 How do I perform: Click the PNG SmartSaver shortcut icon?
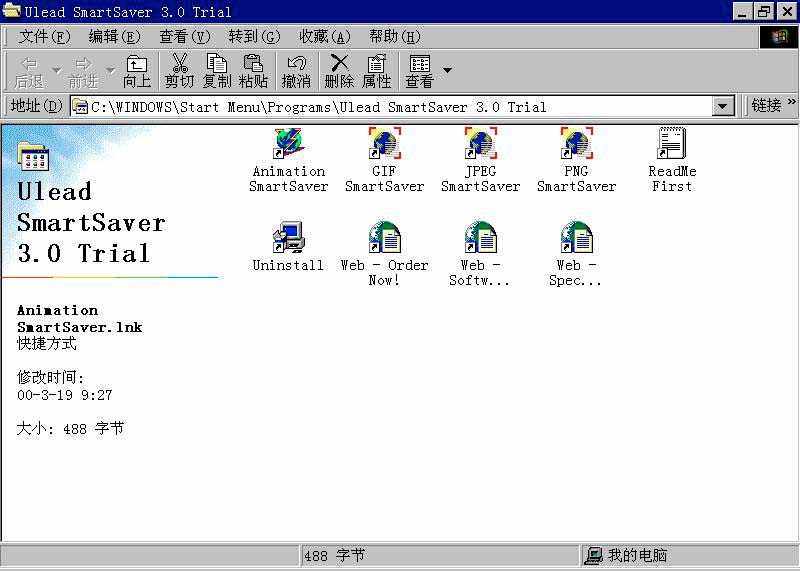[x=576, y=144]
